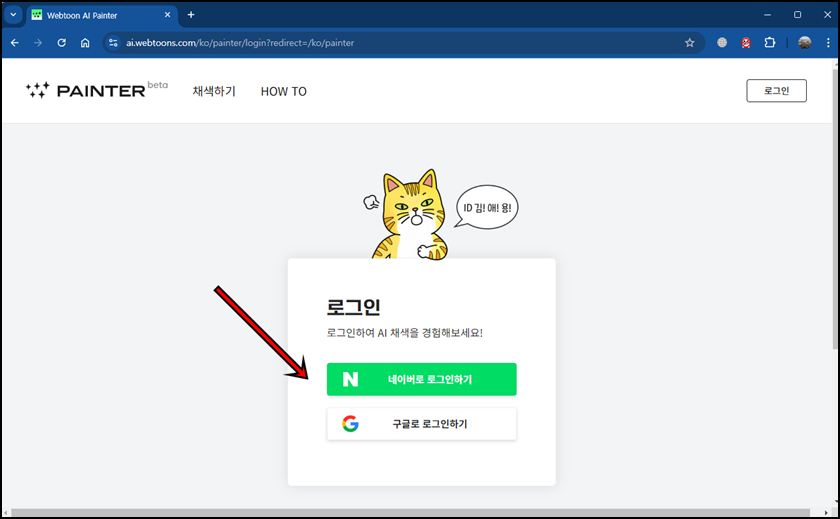Screen dimensions: 840x519
Task: Open the HOW TO menu item
Action: tap(283, 92)
